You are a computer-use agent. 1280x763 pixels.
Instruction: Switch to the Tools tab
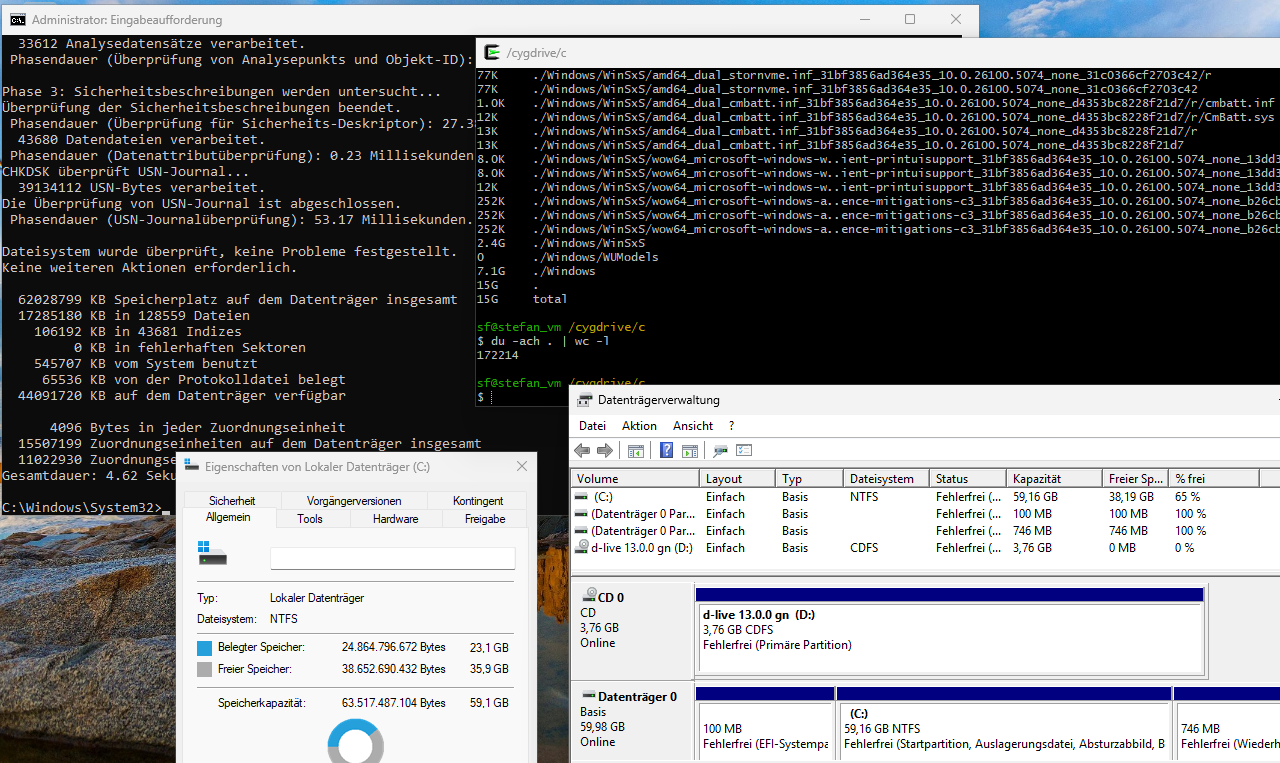tap(310, 519)
